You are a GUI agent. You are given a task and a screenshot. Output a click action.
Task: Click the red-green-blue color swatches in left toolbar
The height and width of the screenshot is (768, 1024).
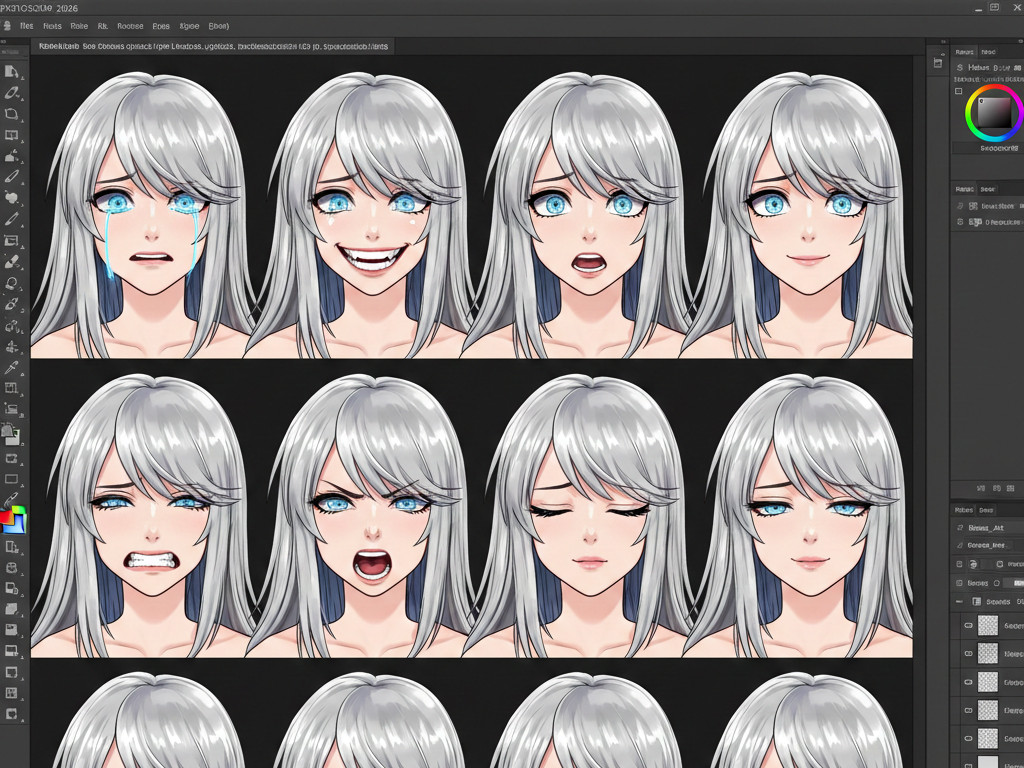(x=12, y=520)
